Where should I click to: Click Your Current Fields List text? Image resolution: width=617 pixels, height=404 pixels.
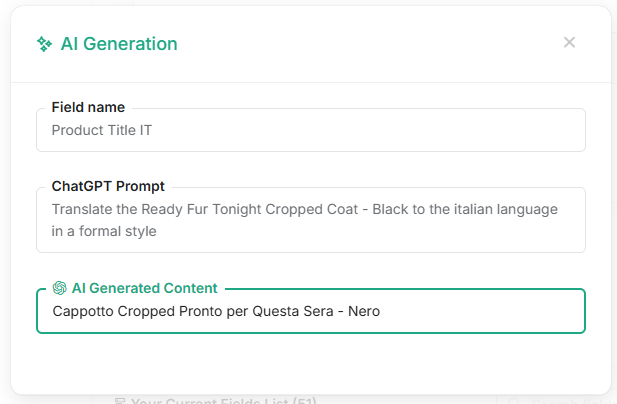(x=224, y=401)
